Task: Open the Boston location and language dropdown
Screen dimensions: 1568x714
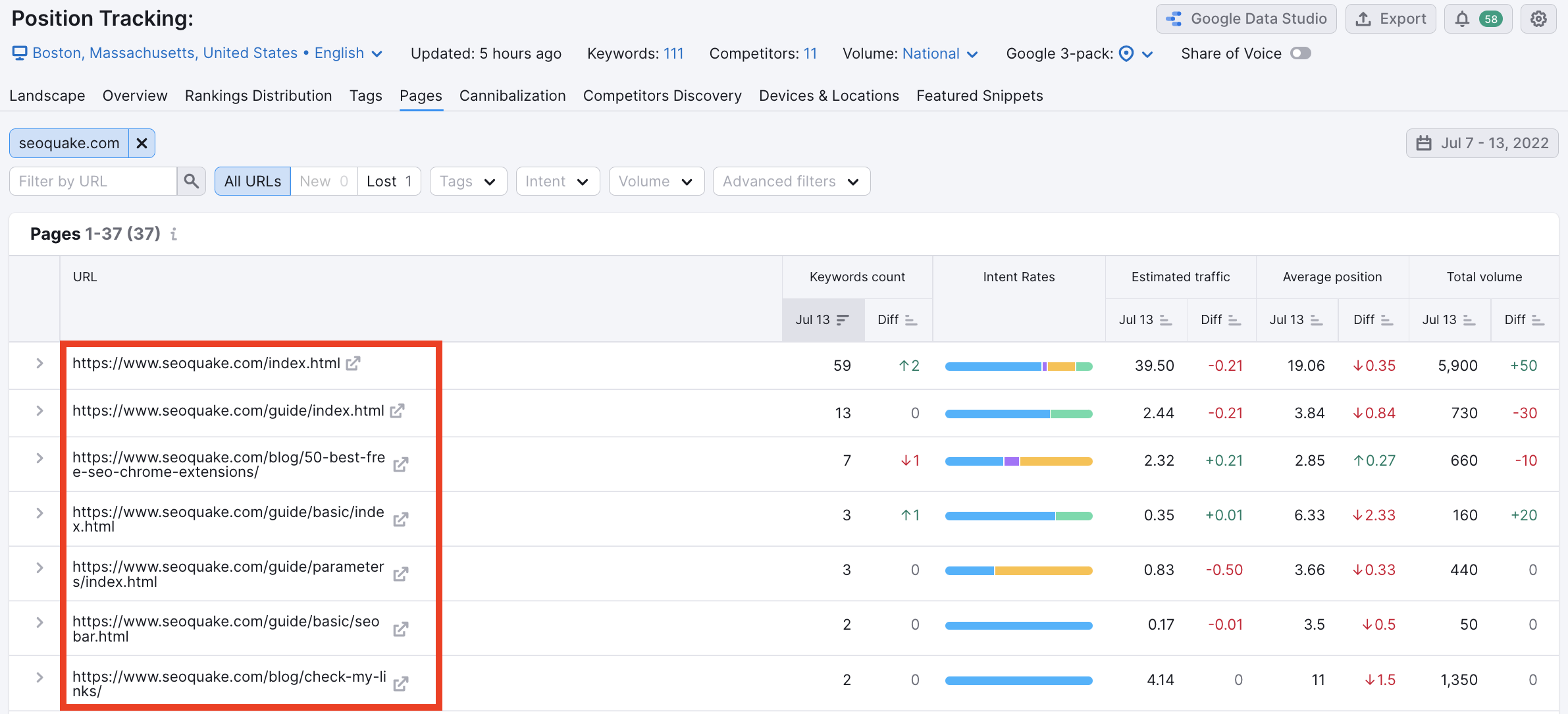Action: (197, 53)
